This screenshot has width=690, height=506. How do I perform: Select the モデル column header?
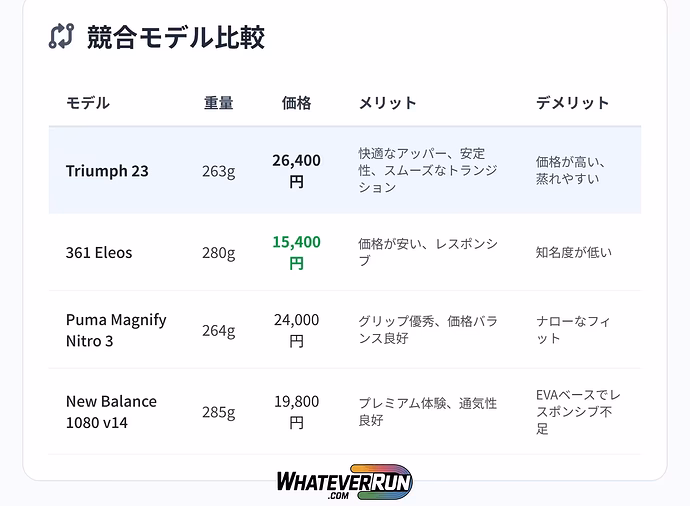click(88, 103)
